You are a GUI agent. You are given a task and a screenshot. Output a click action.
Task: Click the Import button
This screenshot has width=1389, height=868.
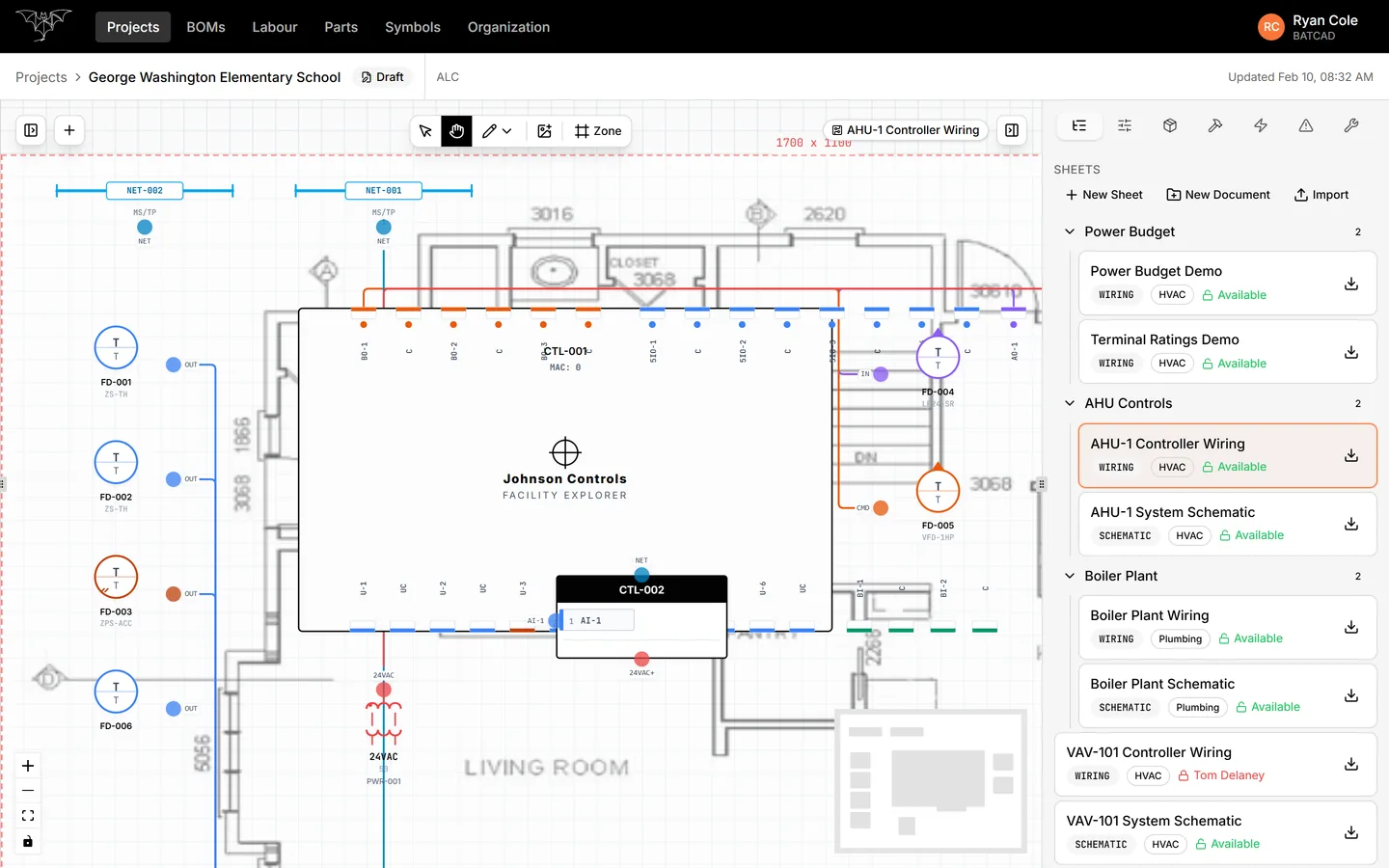(1321, 195)
